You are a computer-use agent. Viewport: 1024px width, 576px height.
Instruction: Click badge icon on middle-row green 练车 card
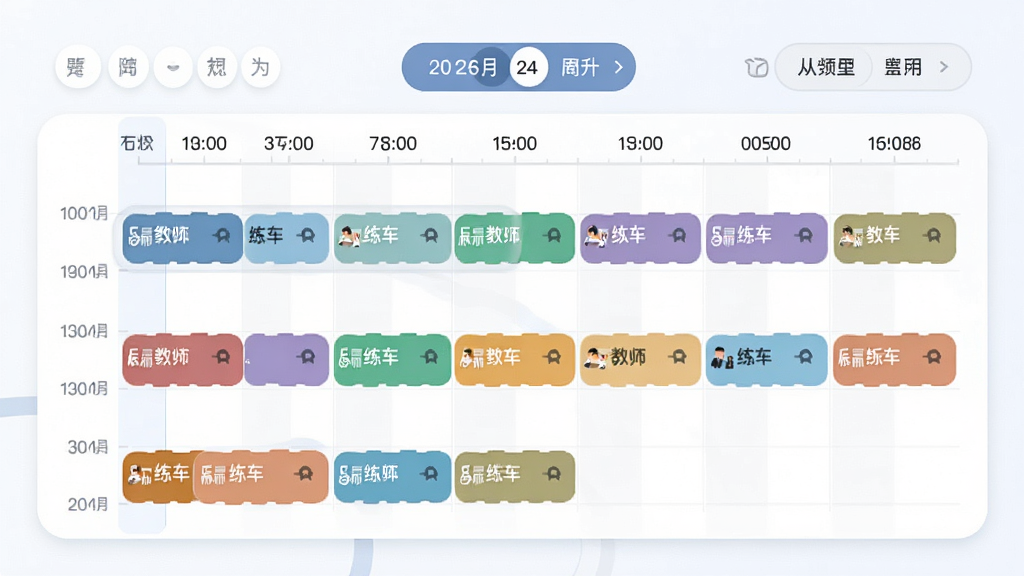tap(429, 357)
